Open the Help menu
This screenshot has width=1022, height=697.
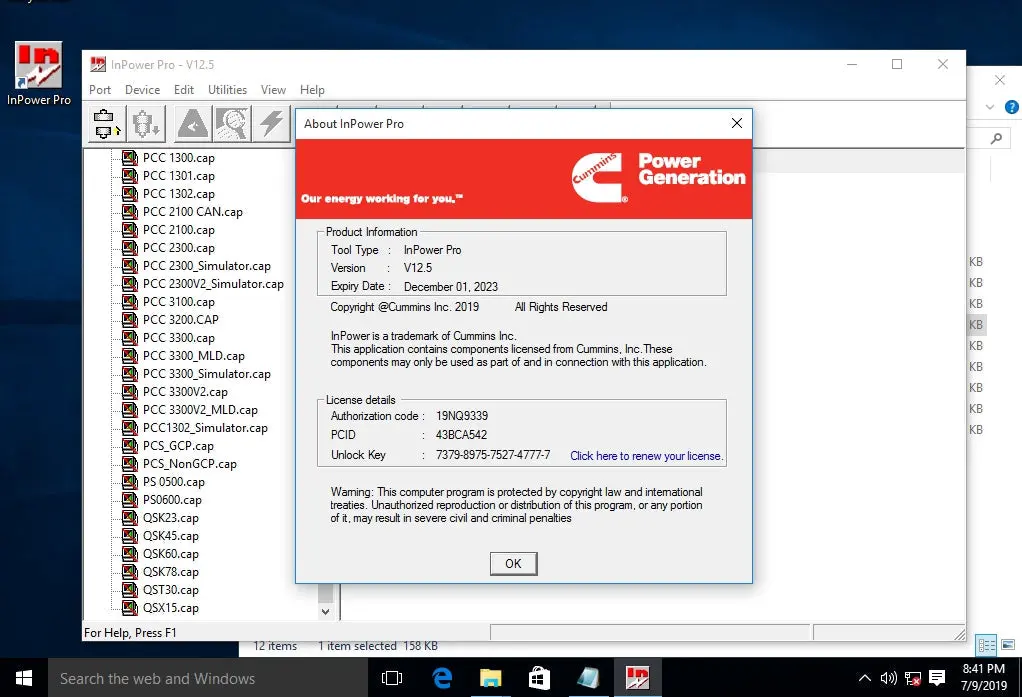(x=312, y=90)
